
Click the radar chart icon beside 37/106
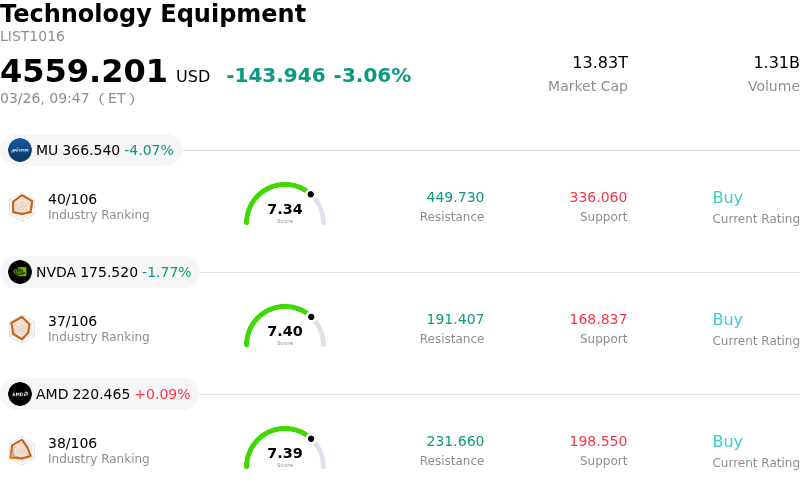click(x=21, y=328)
